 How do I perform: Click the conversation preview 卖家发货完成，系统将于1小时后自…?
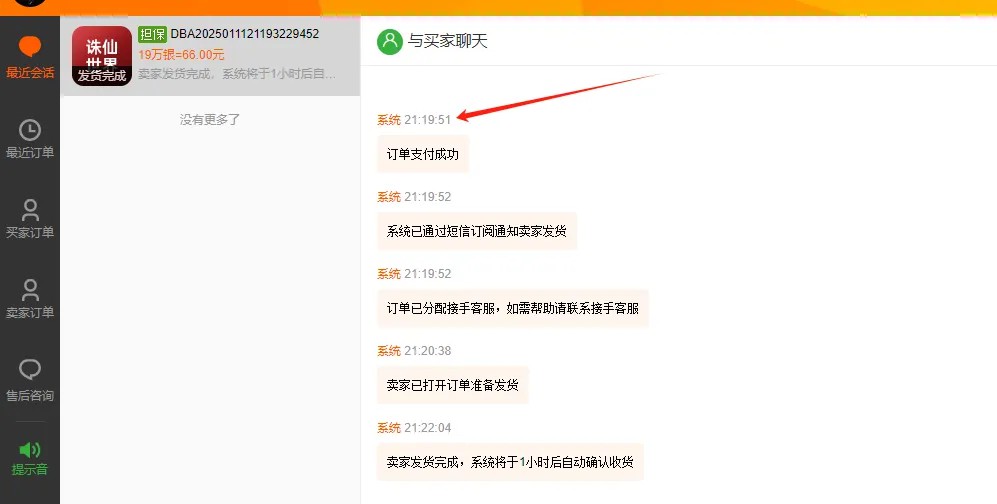click(x=237, y=74)
